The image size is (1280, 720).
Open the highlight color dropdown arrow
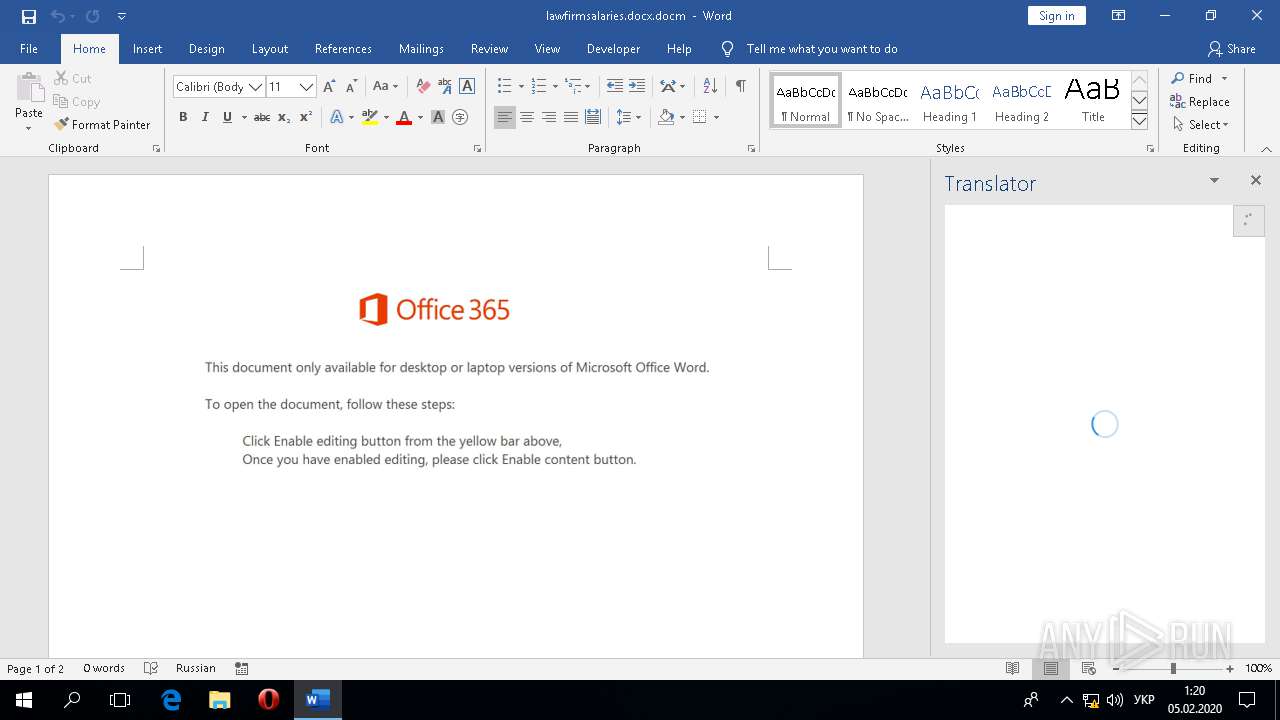[386, 117]
